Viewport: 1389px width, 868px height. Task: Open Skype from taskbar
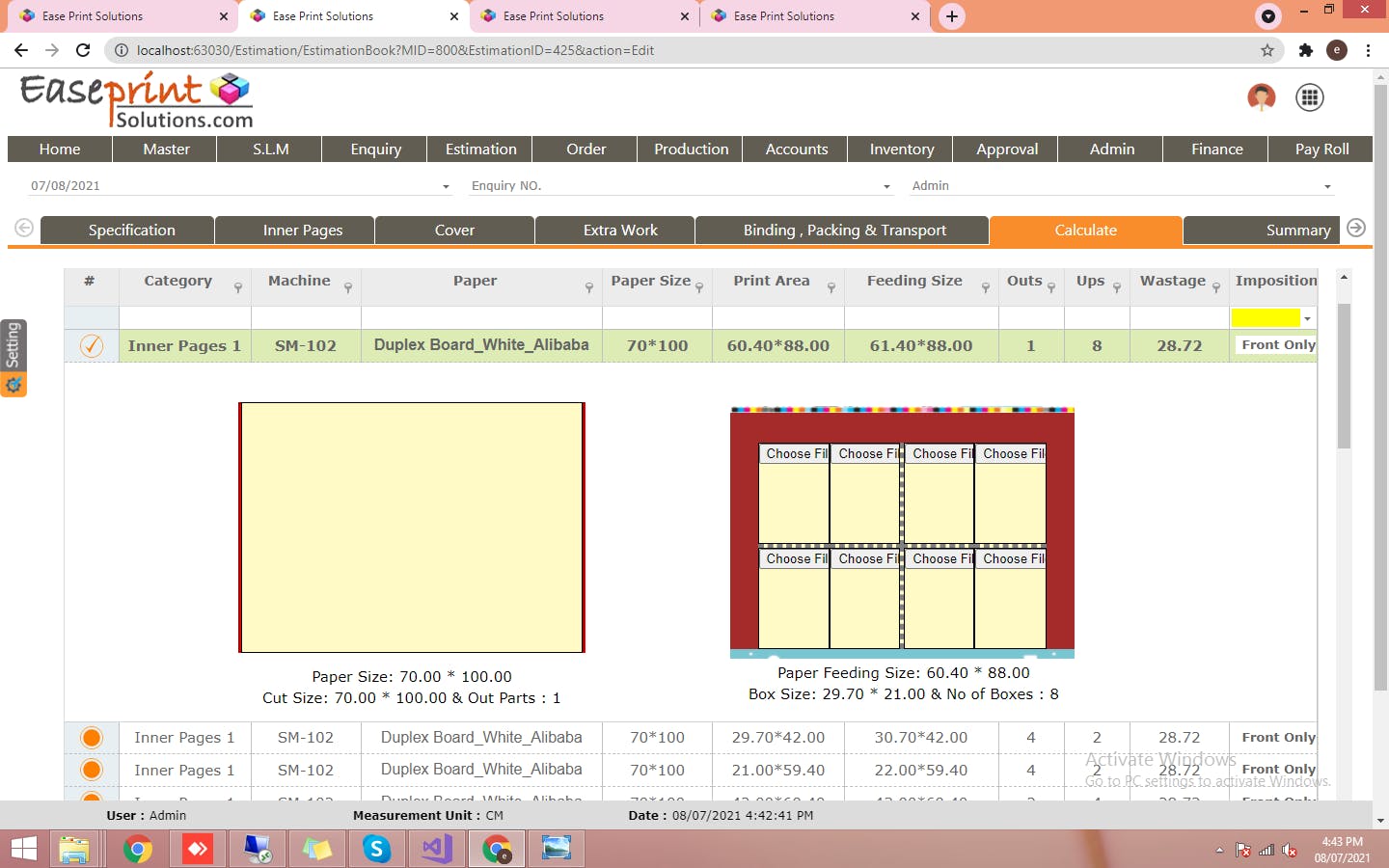pyautogui.click(x=376, y=849)
